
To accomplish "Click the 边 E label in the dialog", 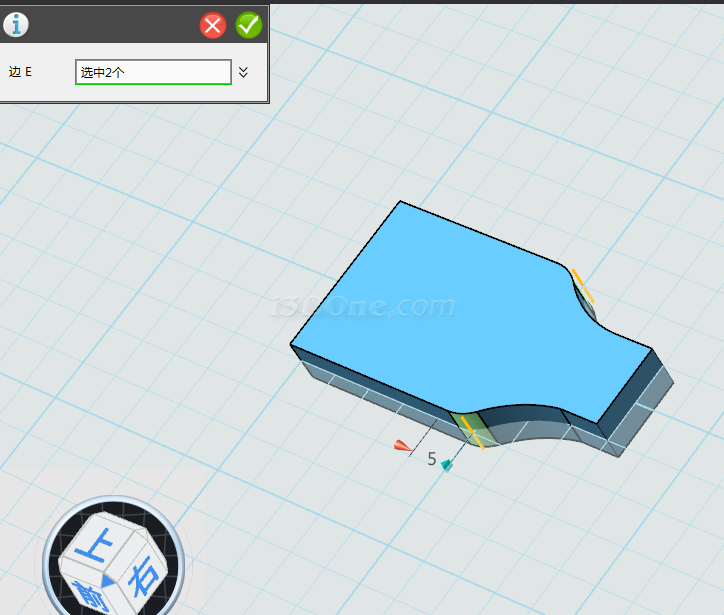I will pyautogui.click(x=20, y=72).
